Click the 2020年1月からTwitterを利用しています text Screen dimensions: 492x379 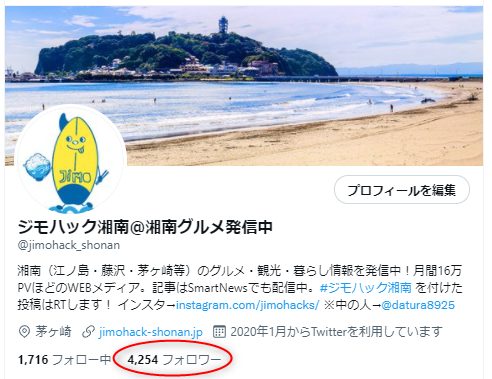pyautogui.click(x=337, y=332)
